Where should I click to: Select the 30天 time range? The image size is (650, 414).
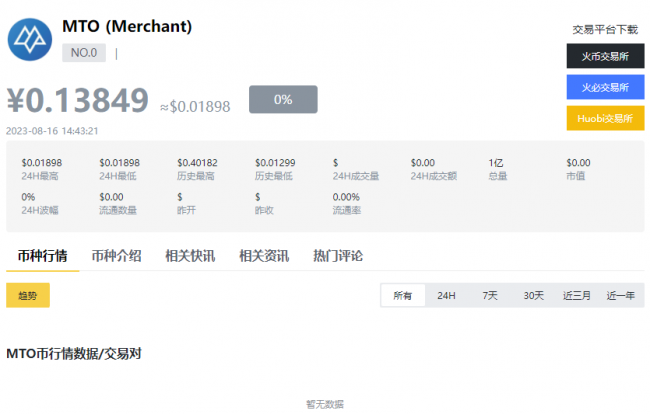(x=534, y=295)
